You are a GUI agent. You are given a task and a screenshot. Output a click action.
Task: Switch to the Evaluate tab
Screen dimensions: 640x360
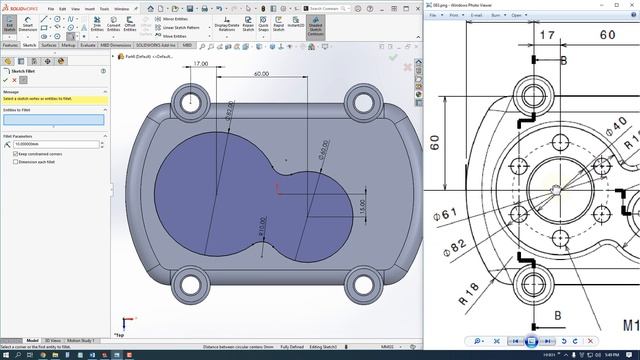(88, 45)
